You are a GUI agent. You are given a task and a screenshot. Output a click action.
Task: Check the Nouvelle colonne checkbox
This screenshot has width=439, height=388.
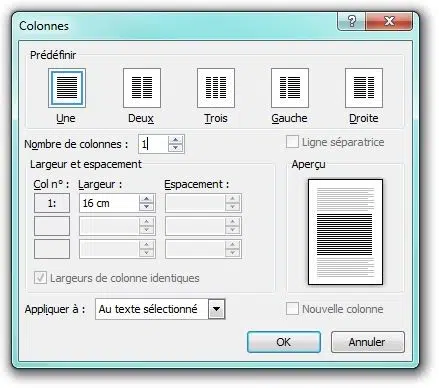click(x=292, y=309)
